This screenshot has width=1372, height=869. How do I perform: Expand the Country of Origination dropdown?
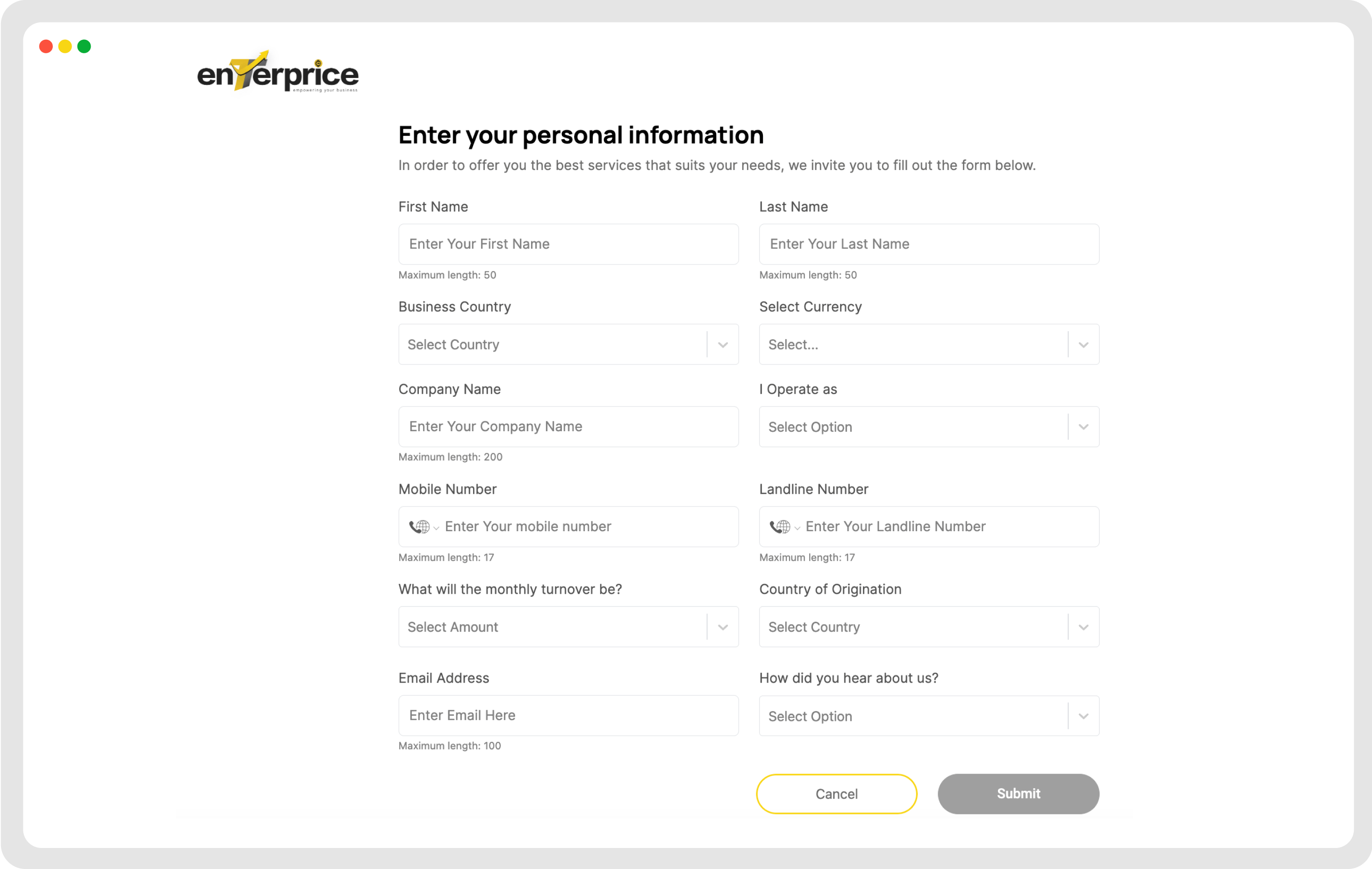pyautogui.click(x=929, y=627)
